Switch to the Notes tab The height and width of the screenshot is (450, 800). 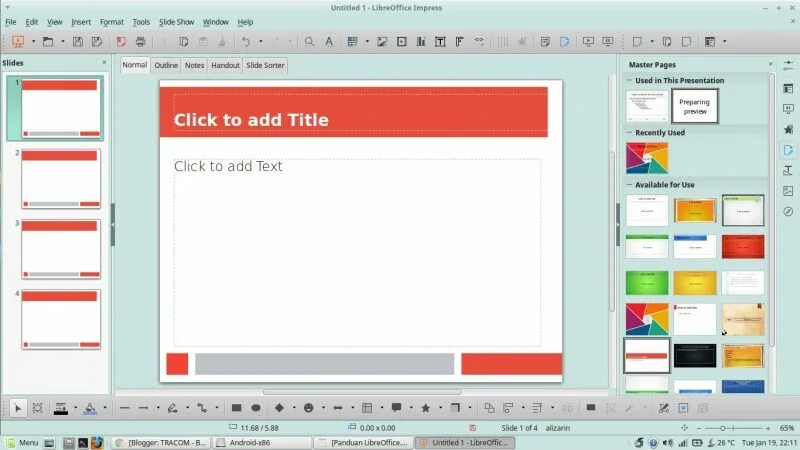click(x=194, y=65)
